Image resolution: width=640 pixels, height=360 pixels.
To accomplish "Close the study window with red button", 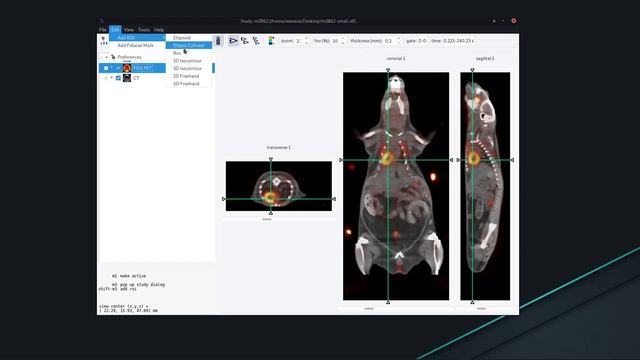I will coord(513,21).
